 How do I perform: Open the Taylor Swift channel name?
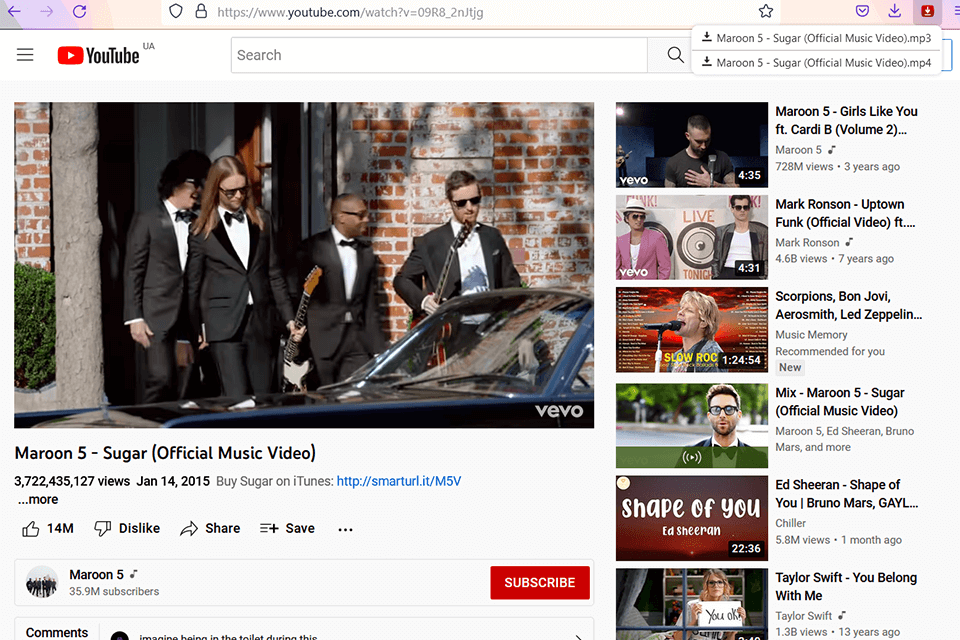click(803, 616)
